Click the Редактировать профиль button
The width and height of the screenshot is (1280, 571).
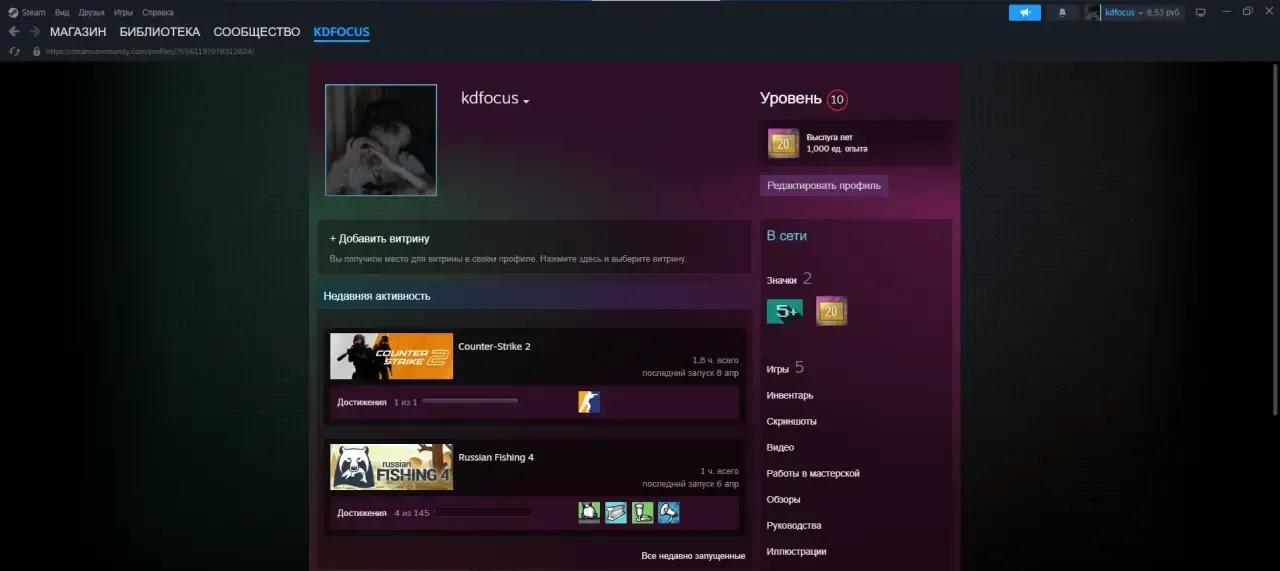coord(823,186)
